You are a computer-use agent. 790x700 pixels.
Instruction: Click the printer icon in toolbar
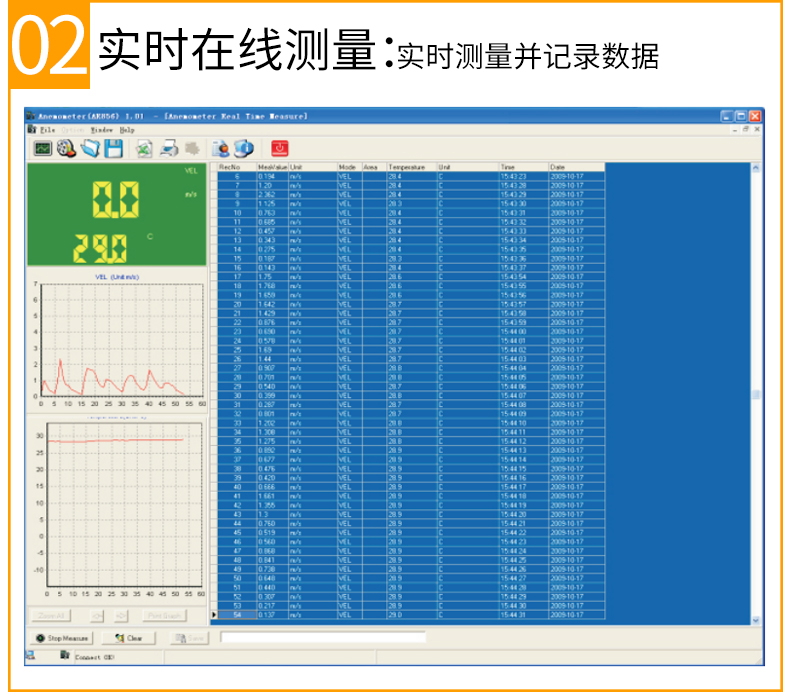[x=169, y=148]
